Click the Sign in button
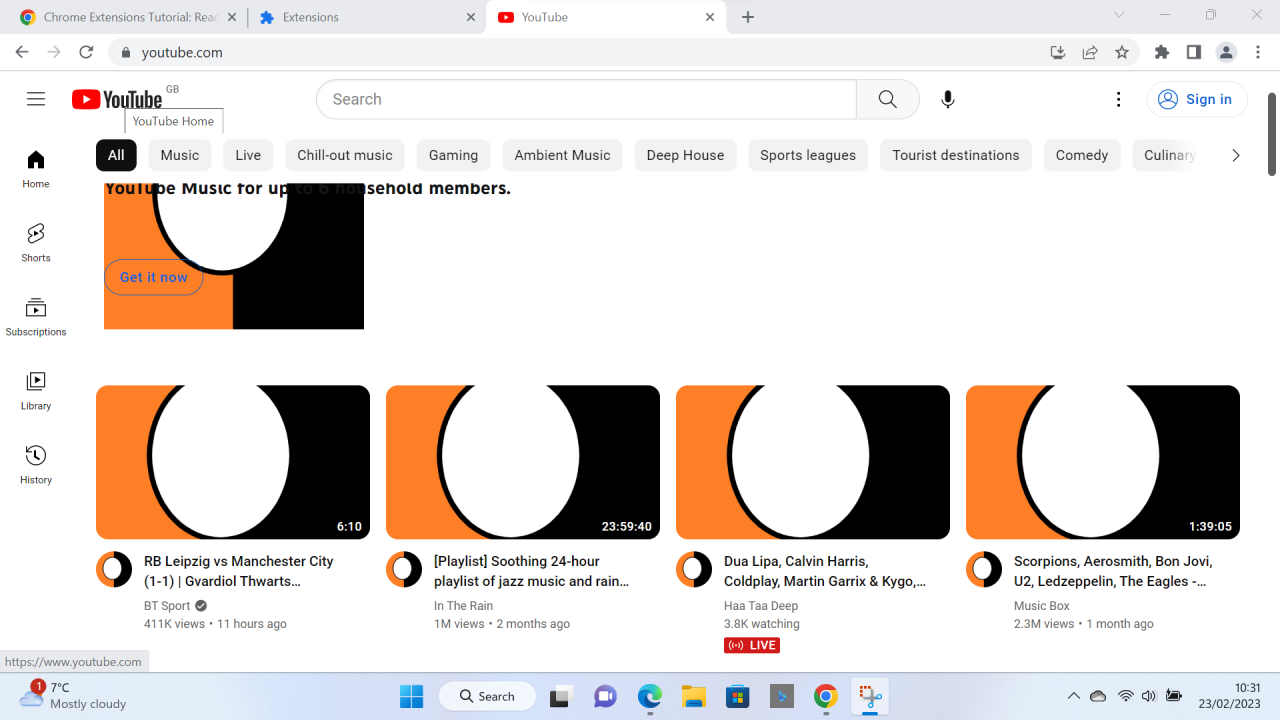The image size is (1280, 720). 1197,99
